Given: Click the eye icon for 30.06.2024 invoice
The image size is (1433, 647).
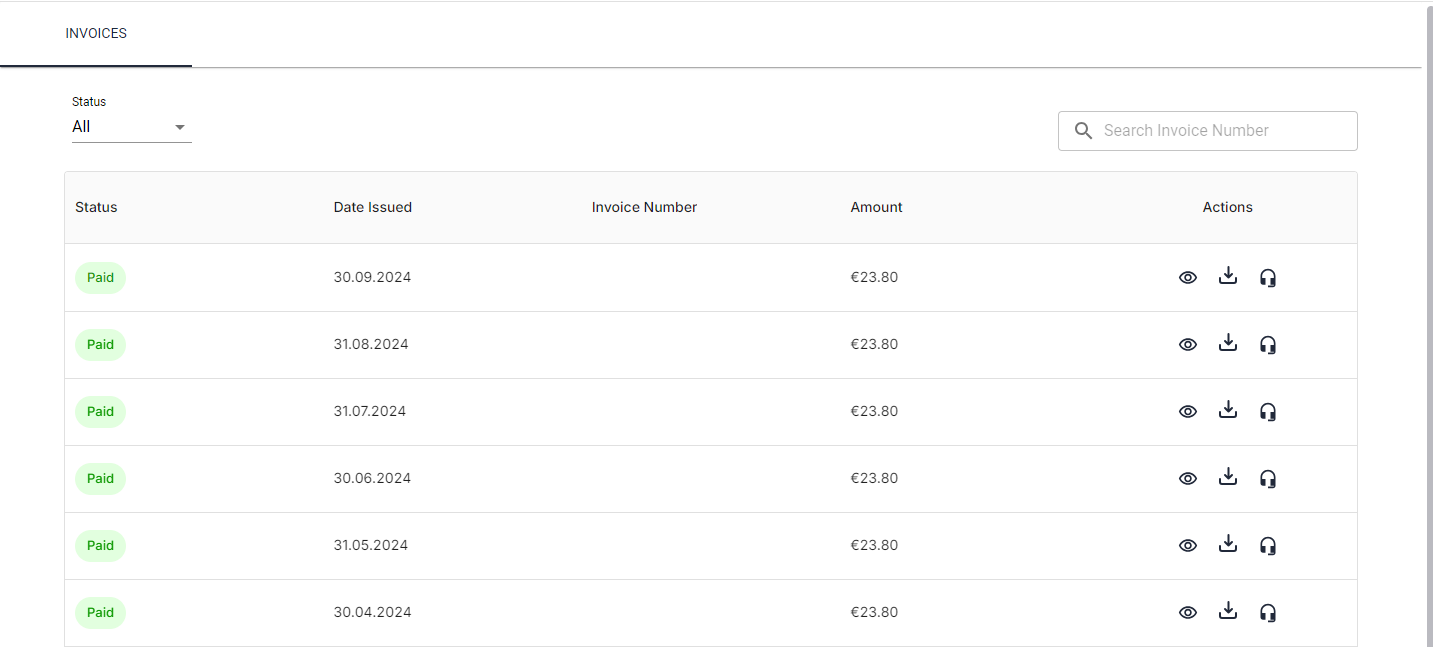Looking at the screenshot, I should 1187,479.
